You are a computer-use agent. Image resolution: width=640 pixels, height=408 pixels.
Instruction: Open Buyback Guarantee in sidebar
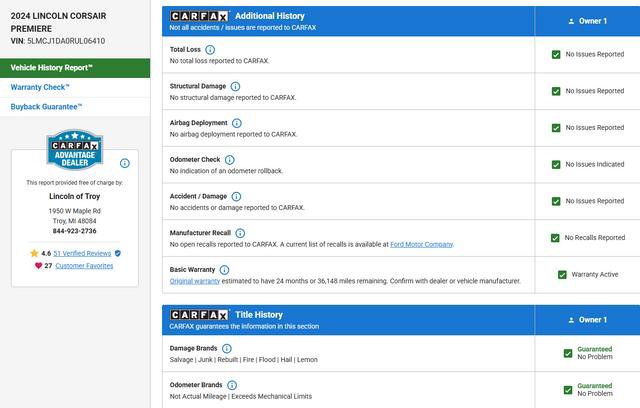(x=46, y=106)
